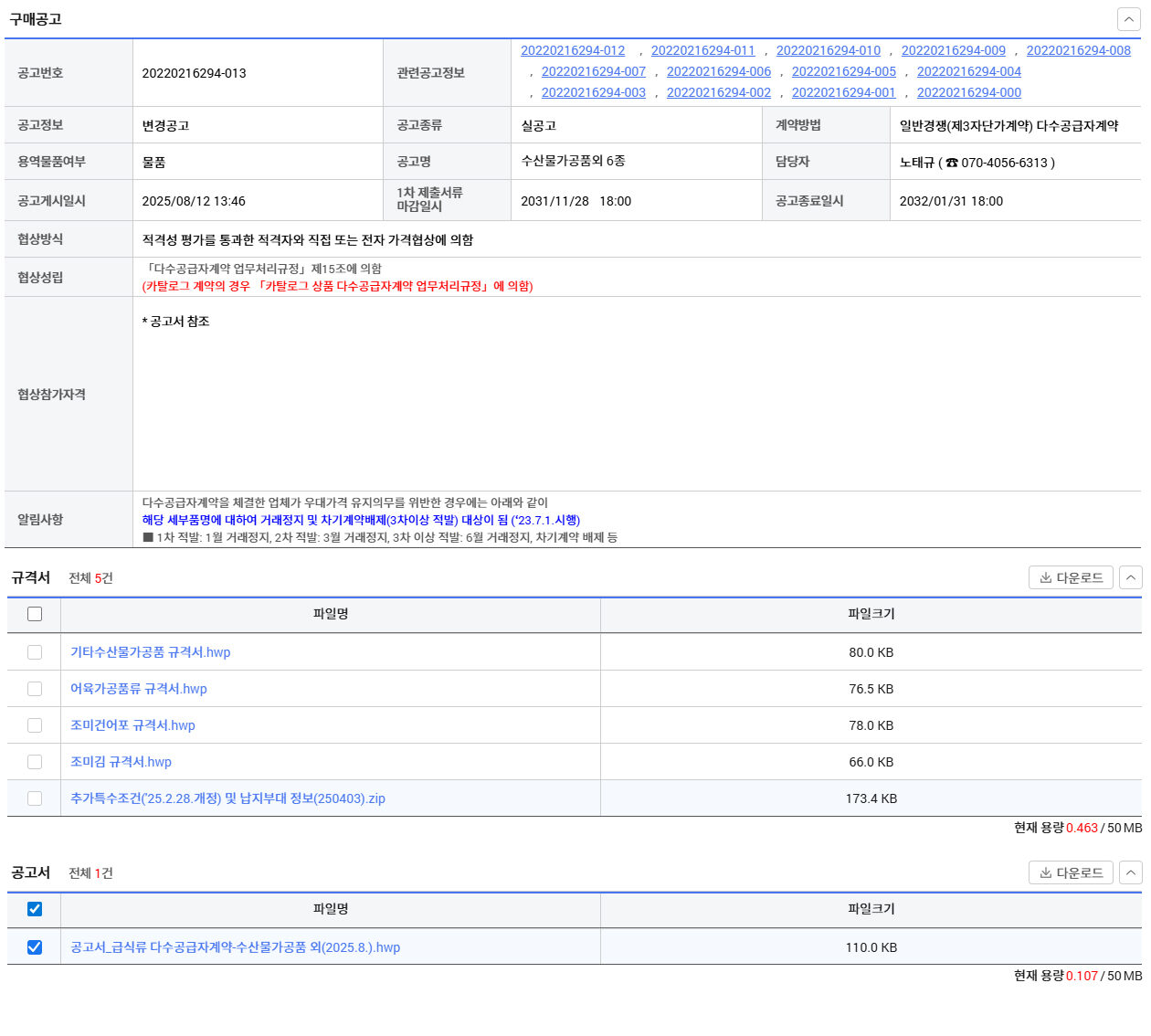Open 기타수산물가공품 규격서.hwp file
Screen dimensions: 1151x1036
tap(151, 652)
